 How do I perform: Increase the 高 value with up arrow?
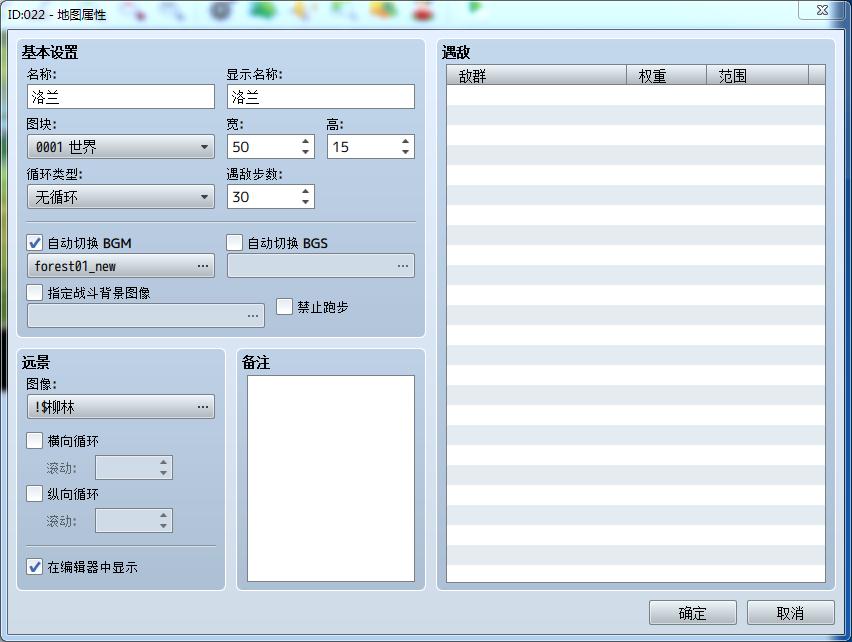(x=405, y=141)
